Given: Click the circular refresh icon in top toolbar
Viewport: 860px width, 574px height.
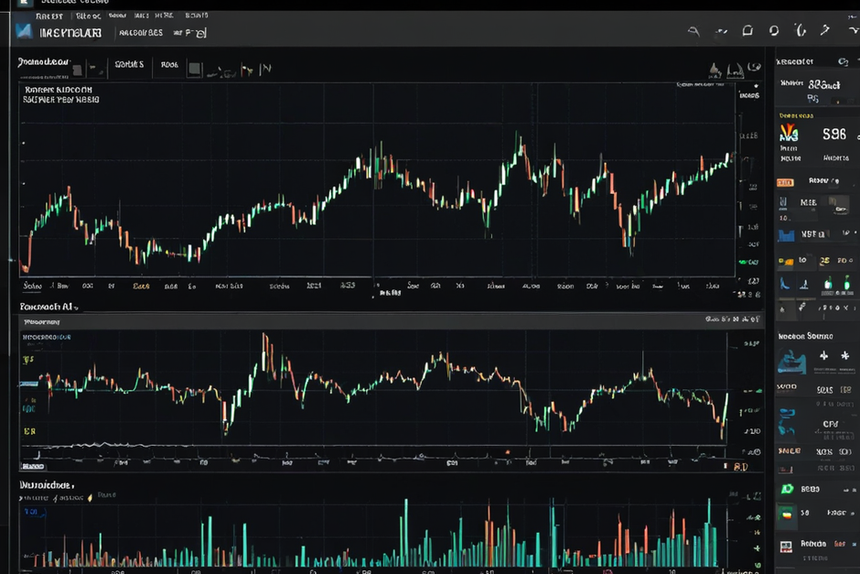Looking at the screenshot, I should pos(774,30).
